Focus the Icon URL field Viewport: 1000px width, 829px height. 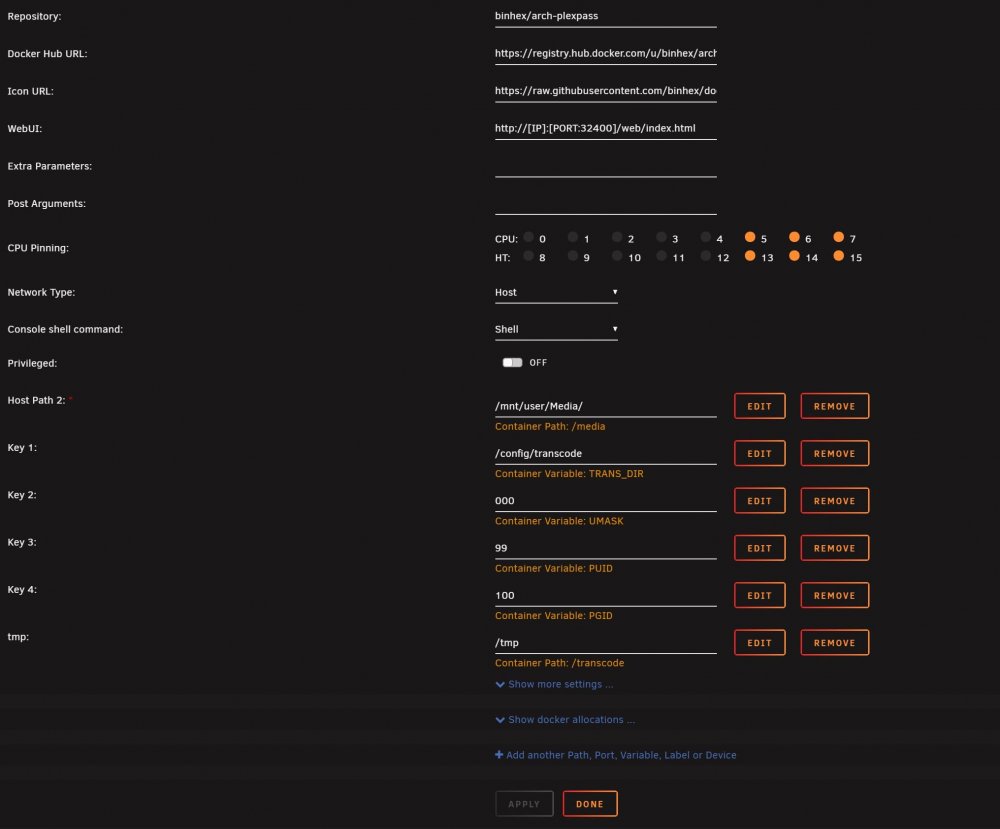(606, 91)
